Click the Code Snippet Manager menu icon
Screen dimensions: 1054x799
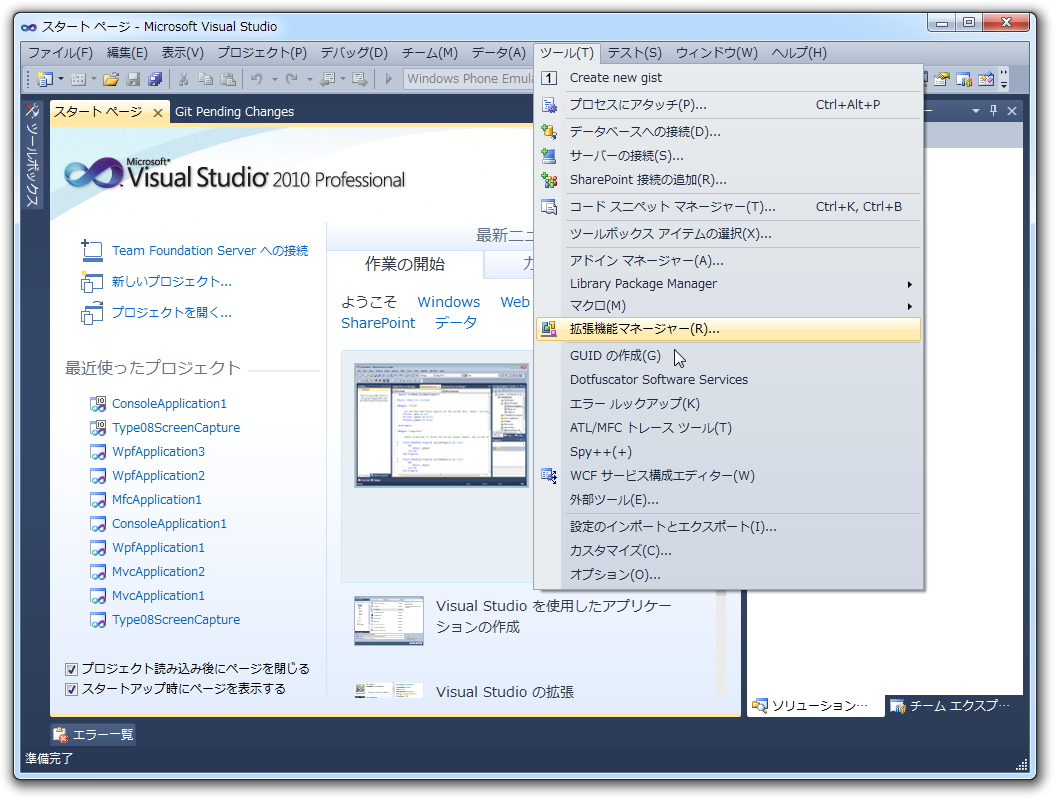tap(549, 207)
